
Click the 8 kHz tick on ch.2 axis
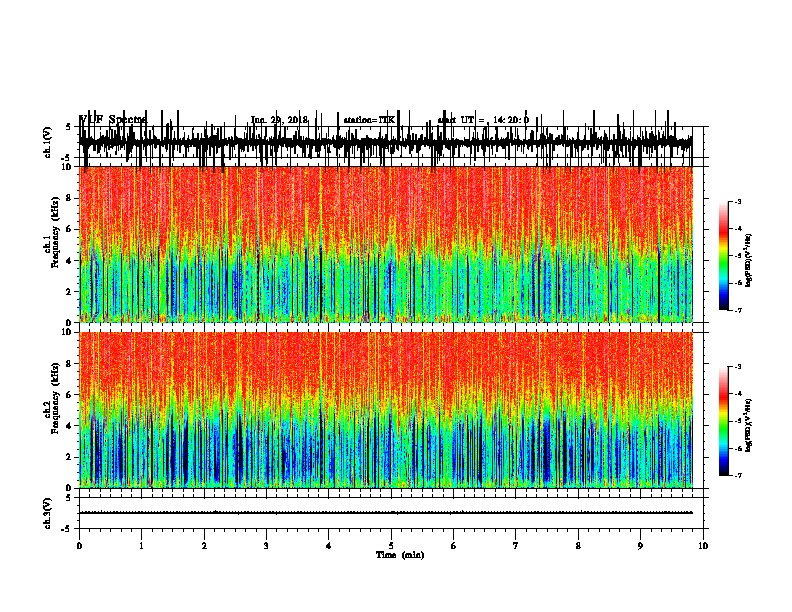pos(68,364)
